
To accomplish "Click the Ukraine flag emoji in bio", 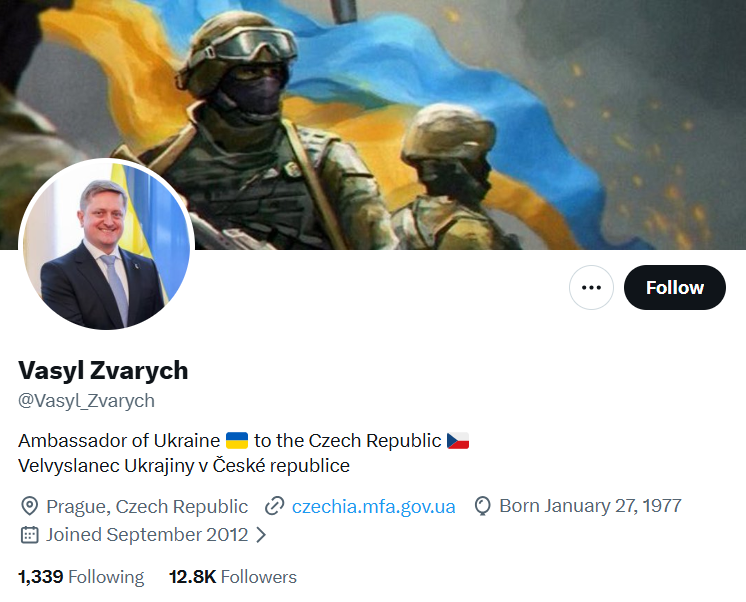I will pos(237,441).
